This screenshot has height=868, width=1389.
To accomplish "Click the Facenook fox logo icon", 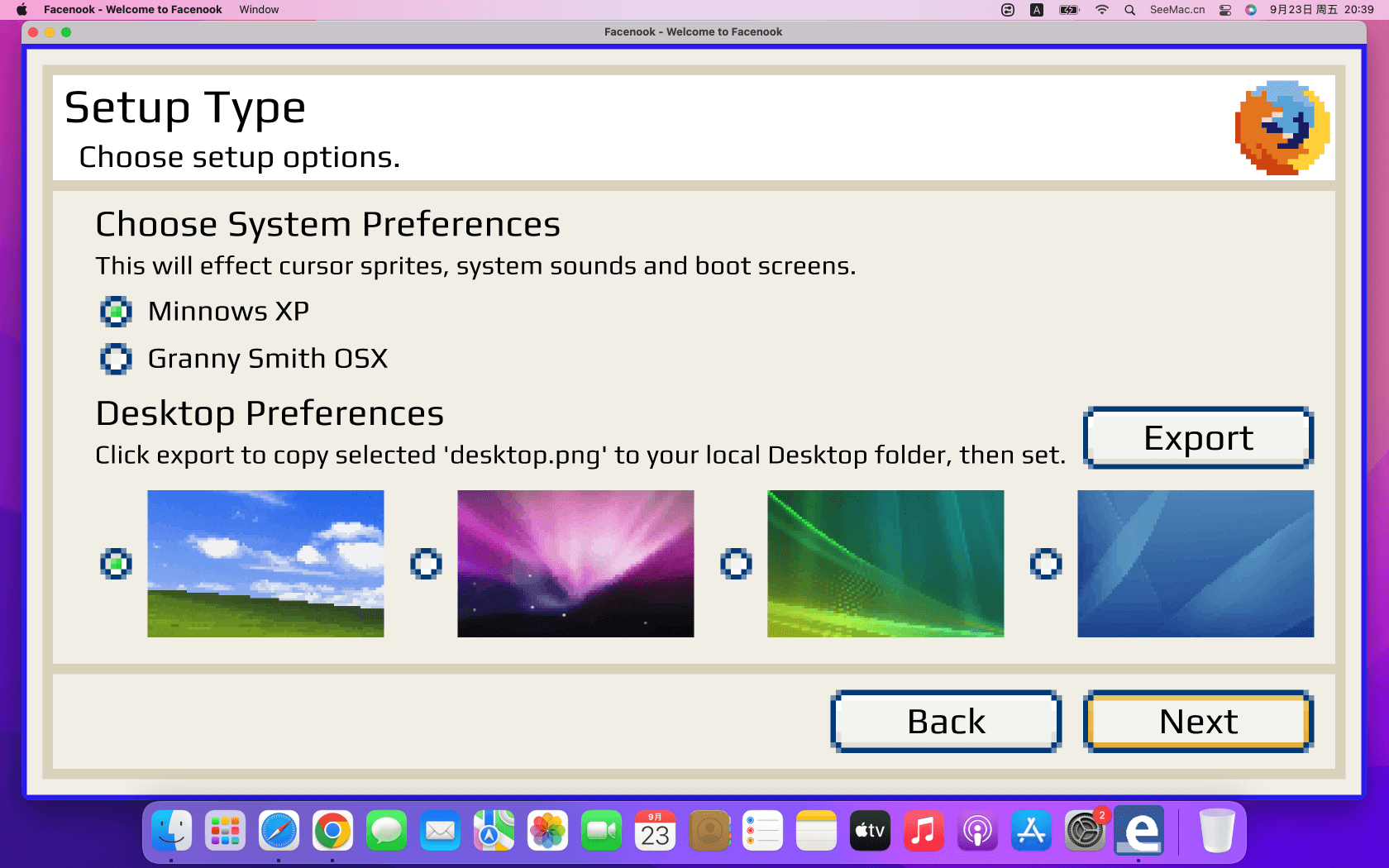I will 1282,128.
